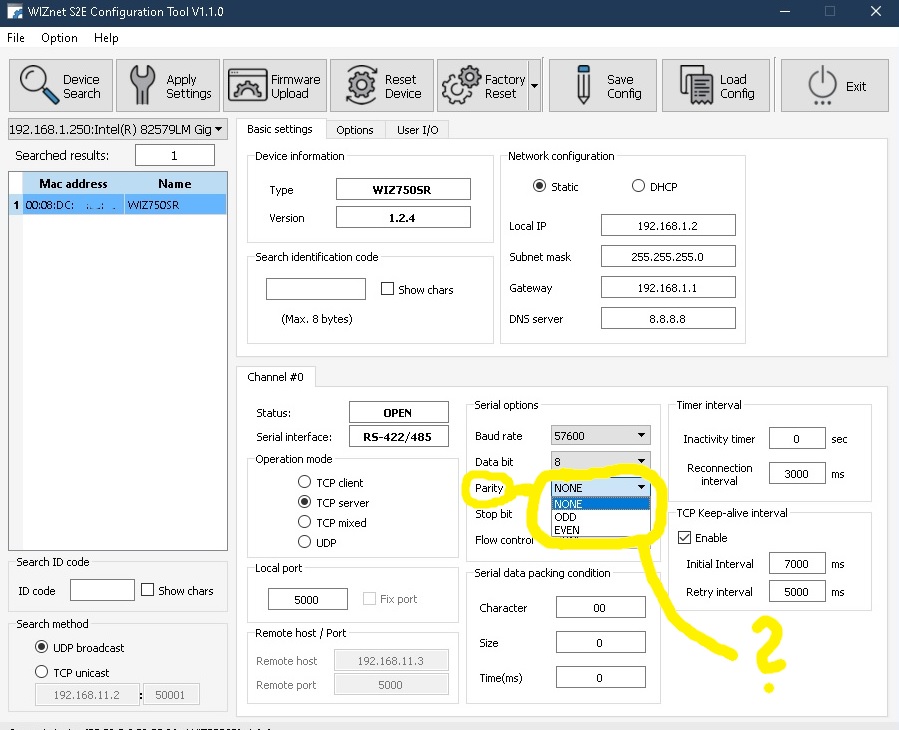Open the network adapter selection dropdown
Image resolution: width=899 pixels, height=730 pixels.
[x=118, y=130]
